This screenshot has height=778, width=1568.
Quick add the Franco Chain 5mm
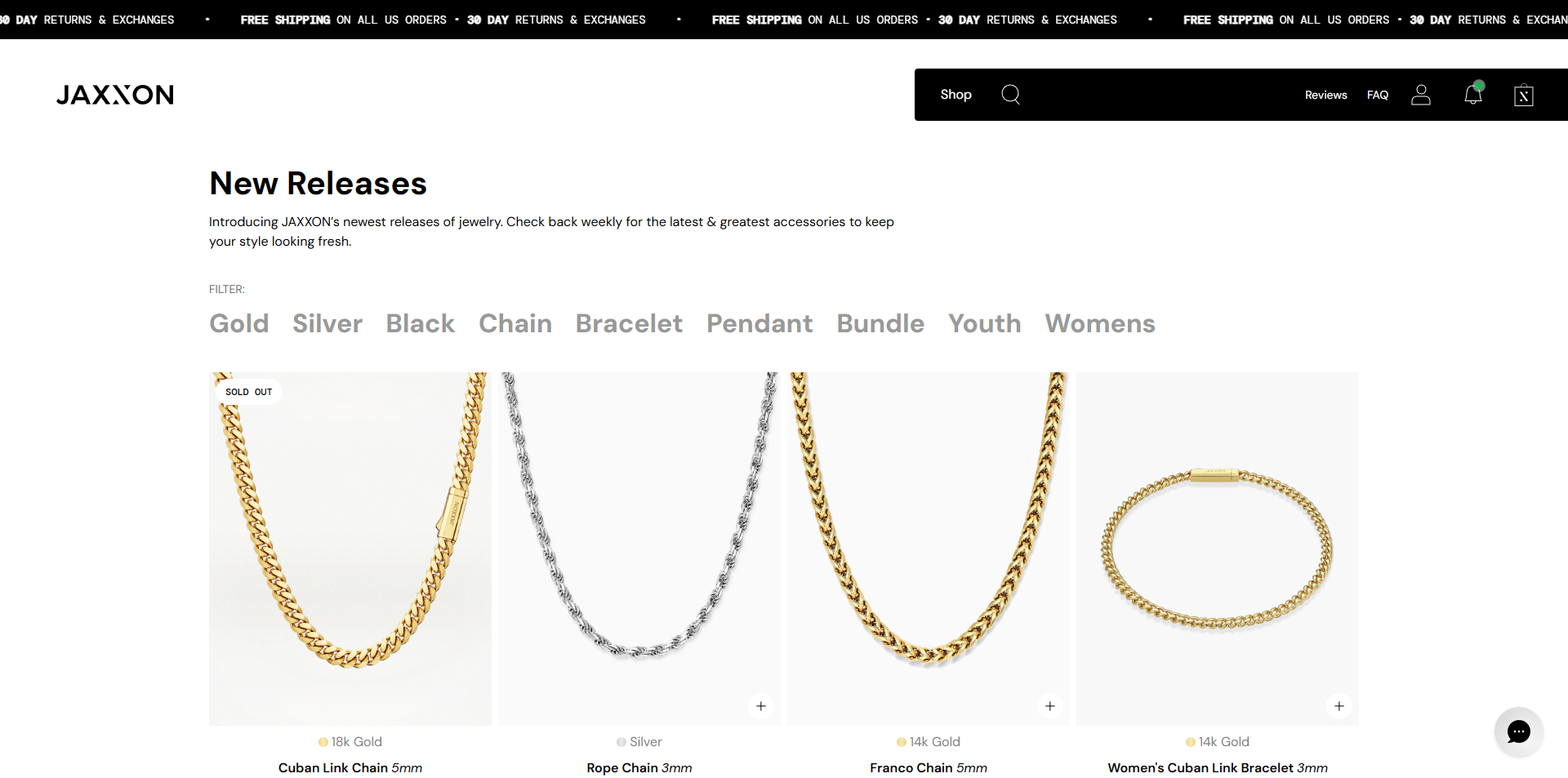pos(1050,706)
